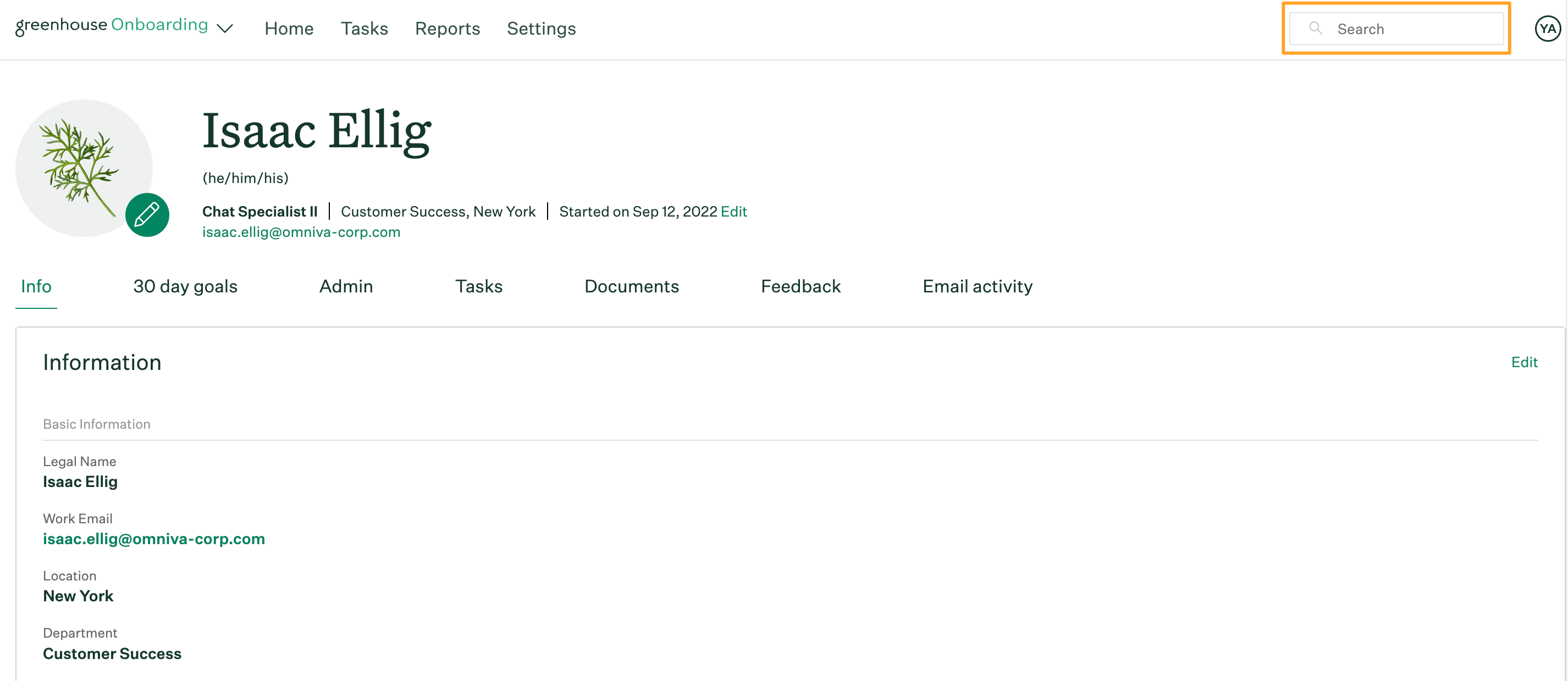The width and height of the screenshot is (1568, 681).
Task: Open the profile Tasks tab
Action: point(478,286)
